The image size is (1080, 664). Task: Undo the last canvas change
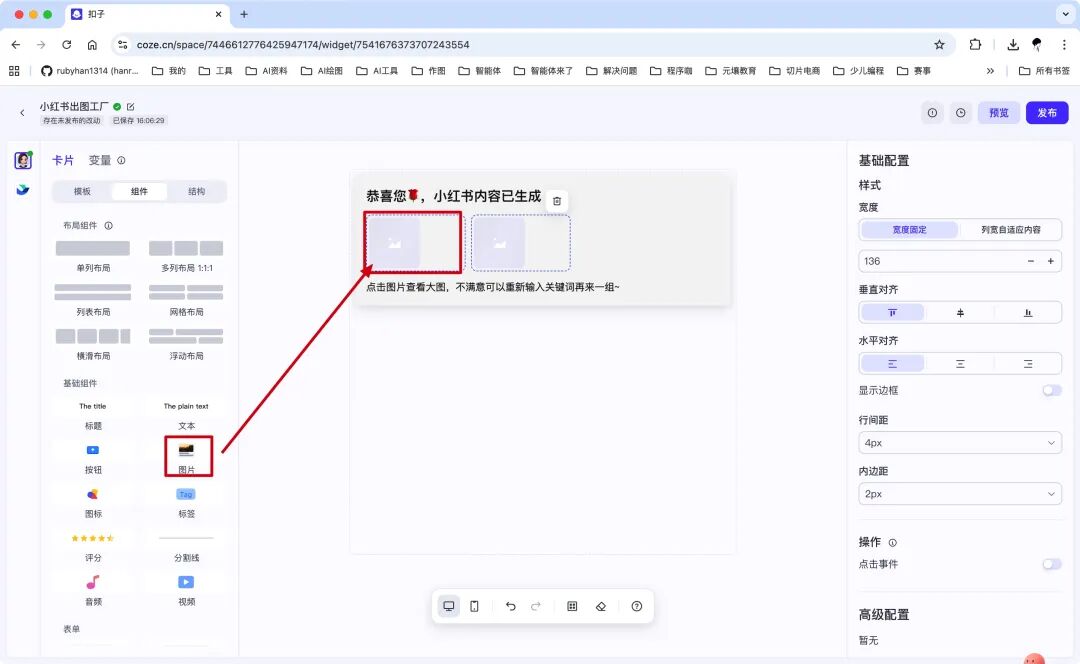tap(510, 606)
